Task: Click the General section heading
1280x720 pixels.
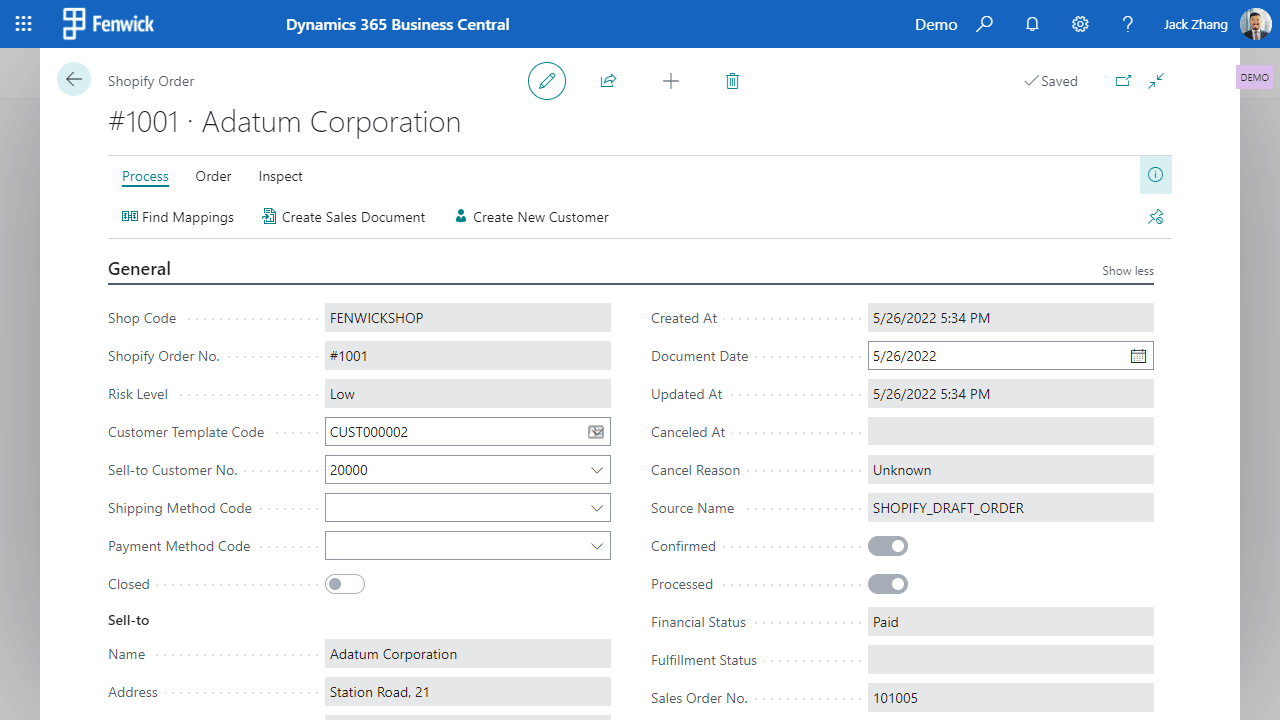Action: [x=139, y=269]
